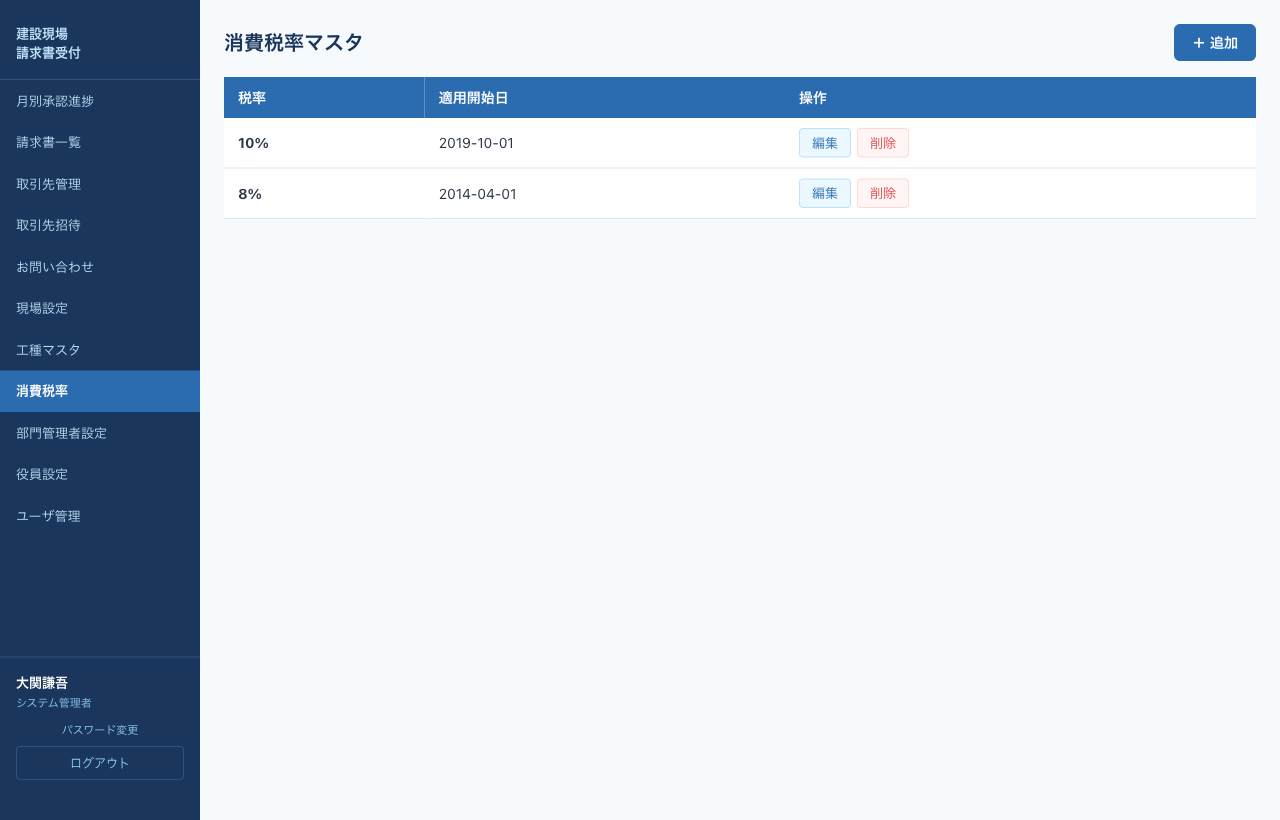Click the date 2014-04-01
Screen dimensions: 1280x820
click(x=478, y=194)
